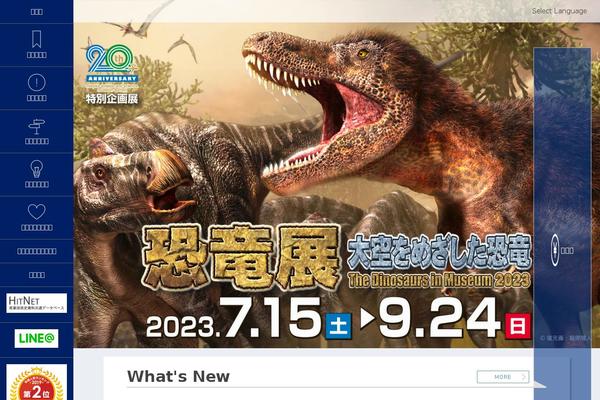Open the topmost sidebar menu item
Viewport: 600px width, 400px height.
(36, 12)
